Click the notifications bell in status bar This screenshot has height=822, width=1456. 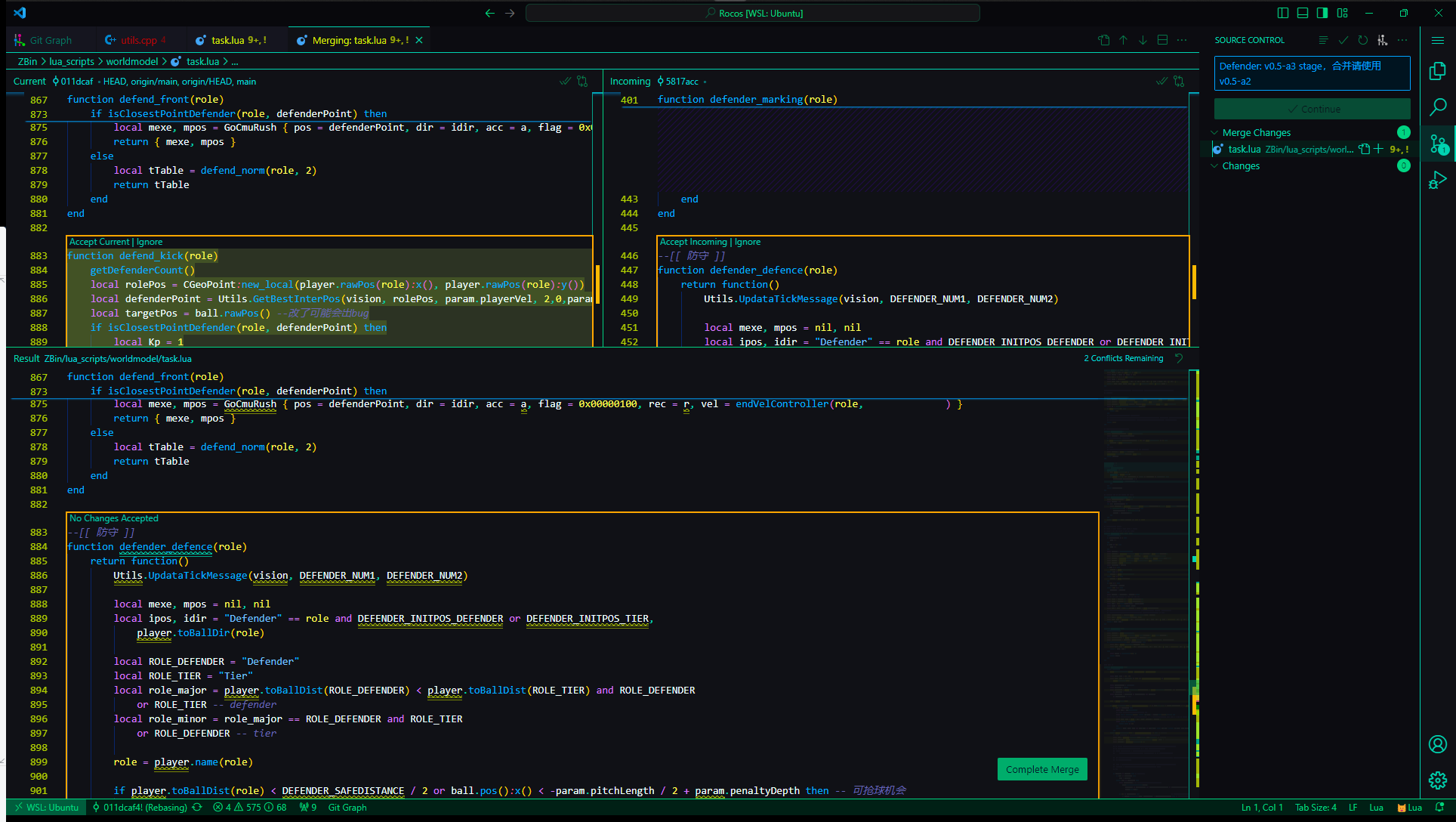[x=1439, y=807]
